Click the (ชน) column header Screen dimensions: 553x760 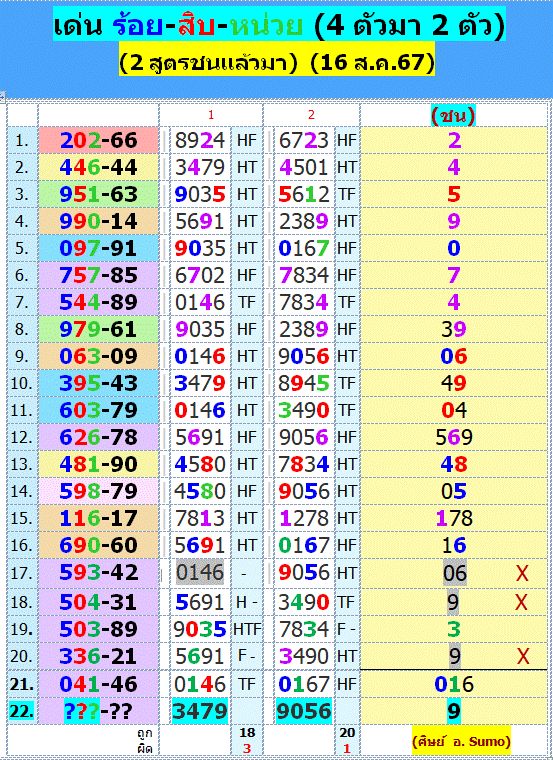[453, 115]
